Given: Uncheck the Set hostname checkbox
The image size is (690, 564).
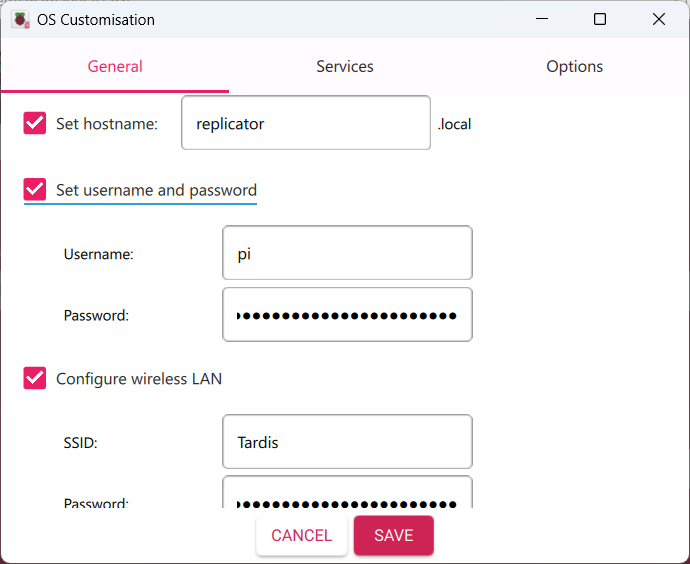Looking at the screenshot, I should (x=35, y=123).
